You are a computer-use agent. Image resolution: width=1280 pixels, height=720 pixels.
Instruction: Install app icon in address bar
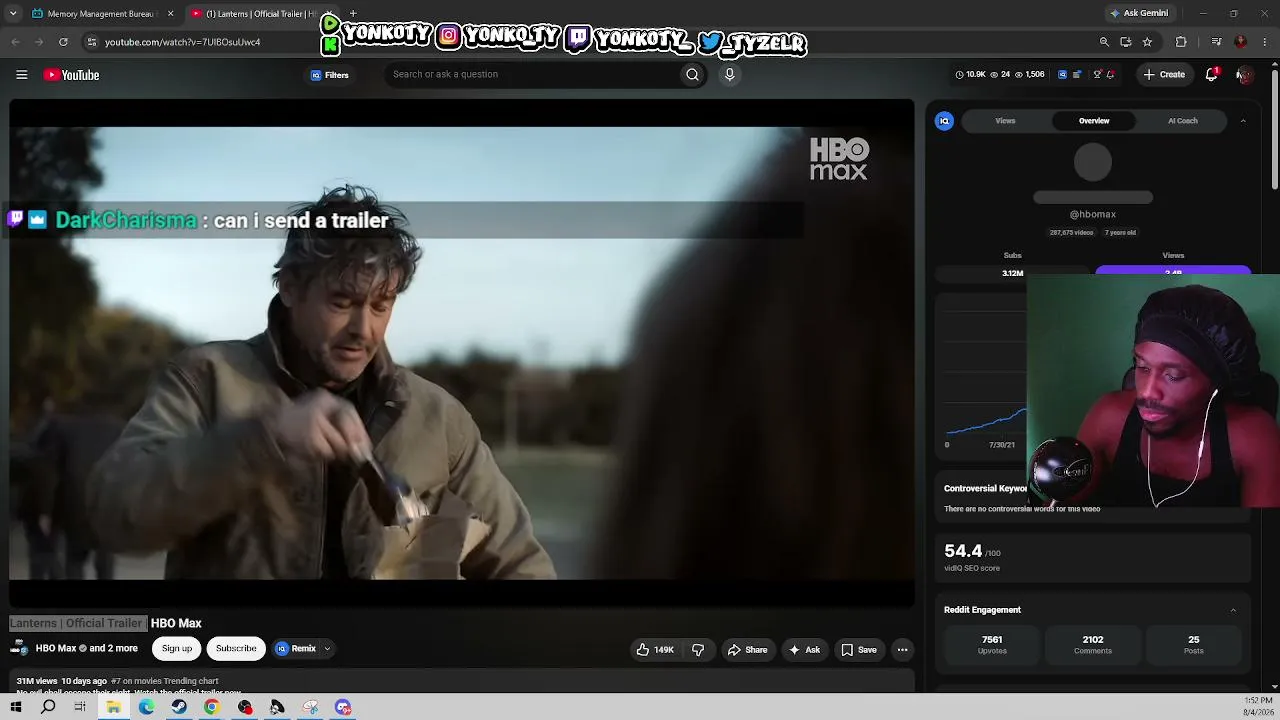(1126, 42)
